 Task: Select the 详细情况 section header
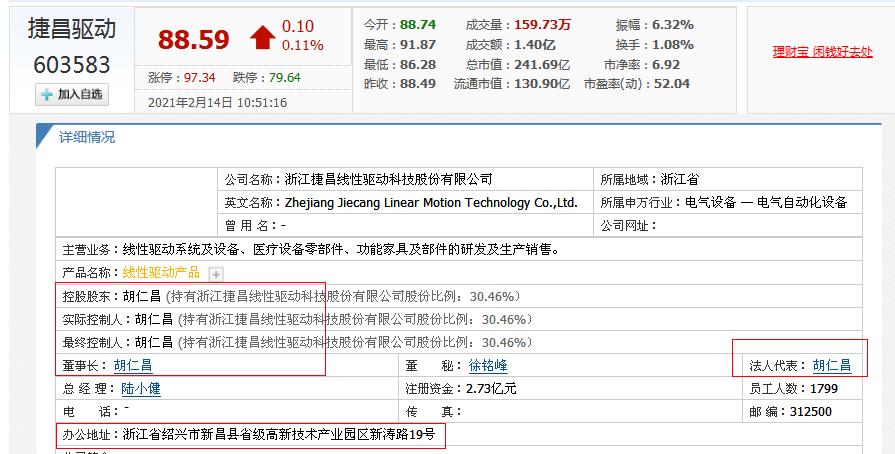click(x=87, y=137)
